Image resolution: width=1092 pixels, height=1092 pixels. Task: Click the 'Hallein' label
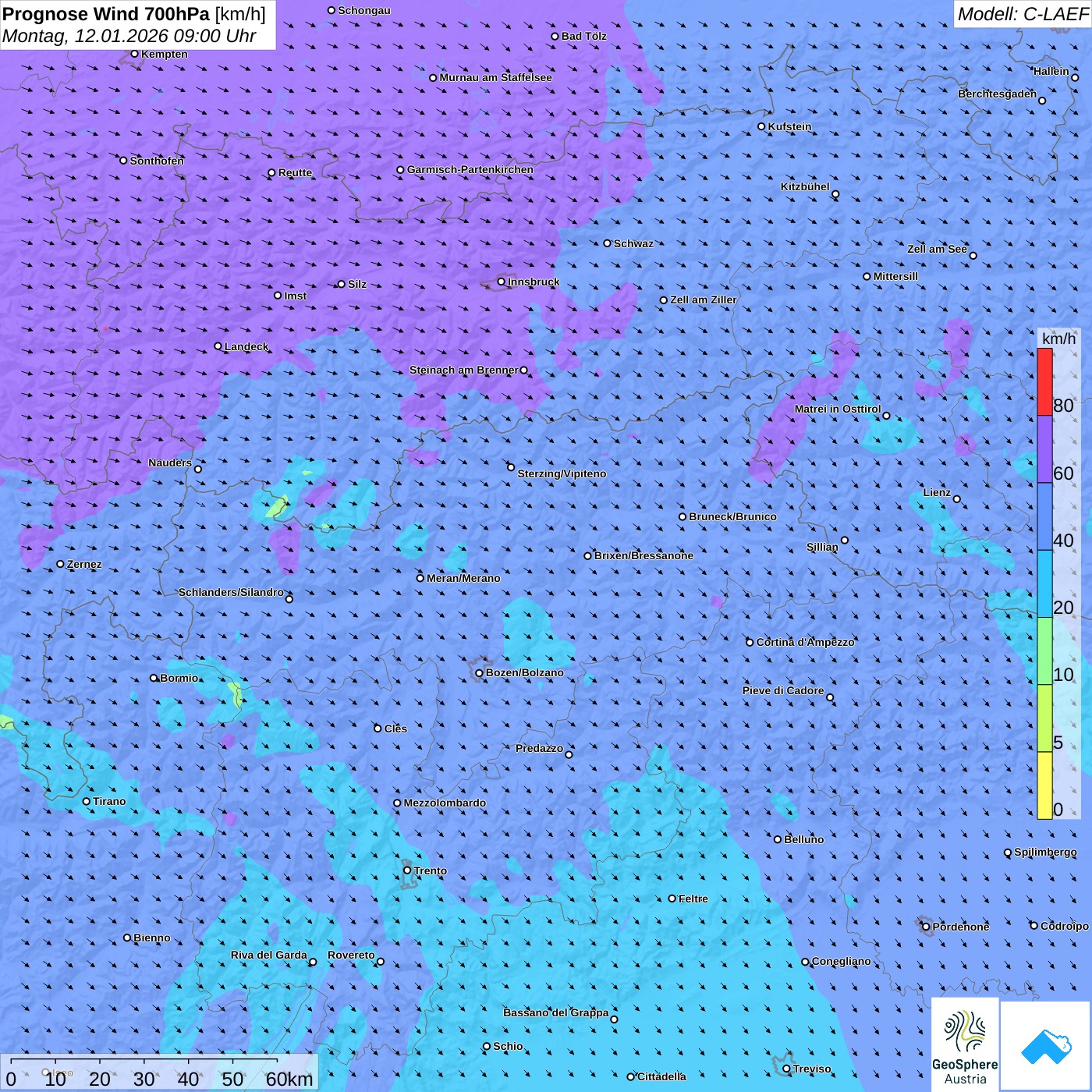pos(1051,71)
